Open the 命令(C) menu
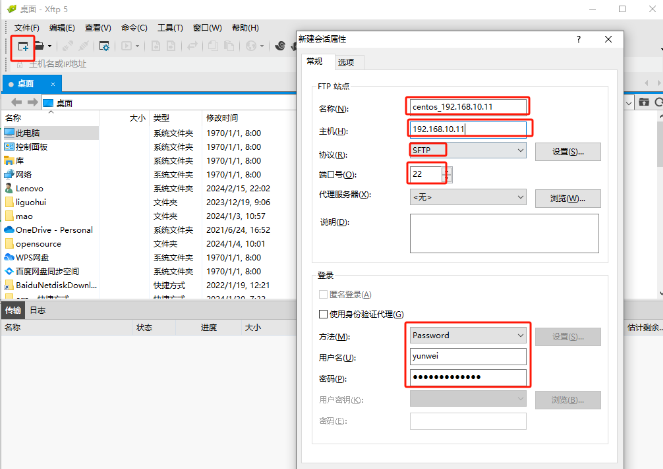 (134, 28)
